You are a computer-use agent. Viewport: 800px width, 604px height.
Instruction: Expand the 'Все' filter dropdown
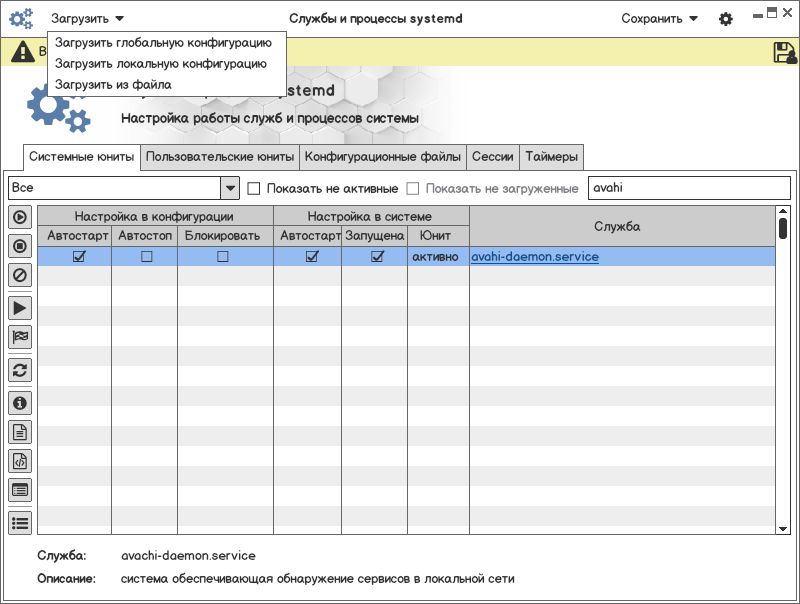(x=230, y=188)
